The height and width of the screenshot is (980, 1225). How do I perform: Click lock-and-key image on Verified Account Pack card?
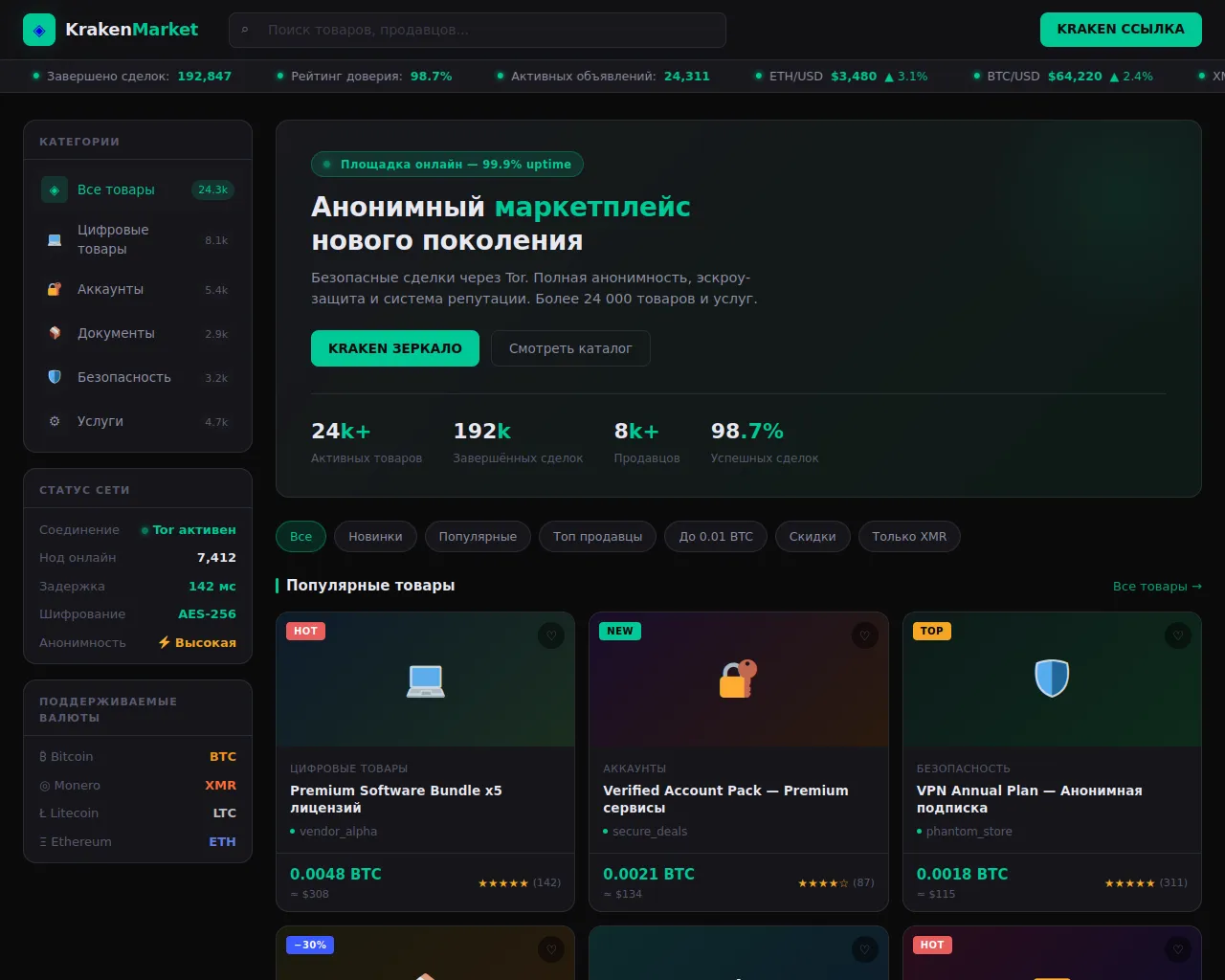pyautogui.click(x=738, y=679)
